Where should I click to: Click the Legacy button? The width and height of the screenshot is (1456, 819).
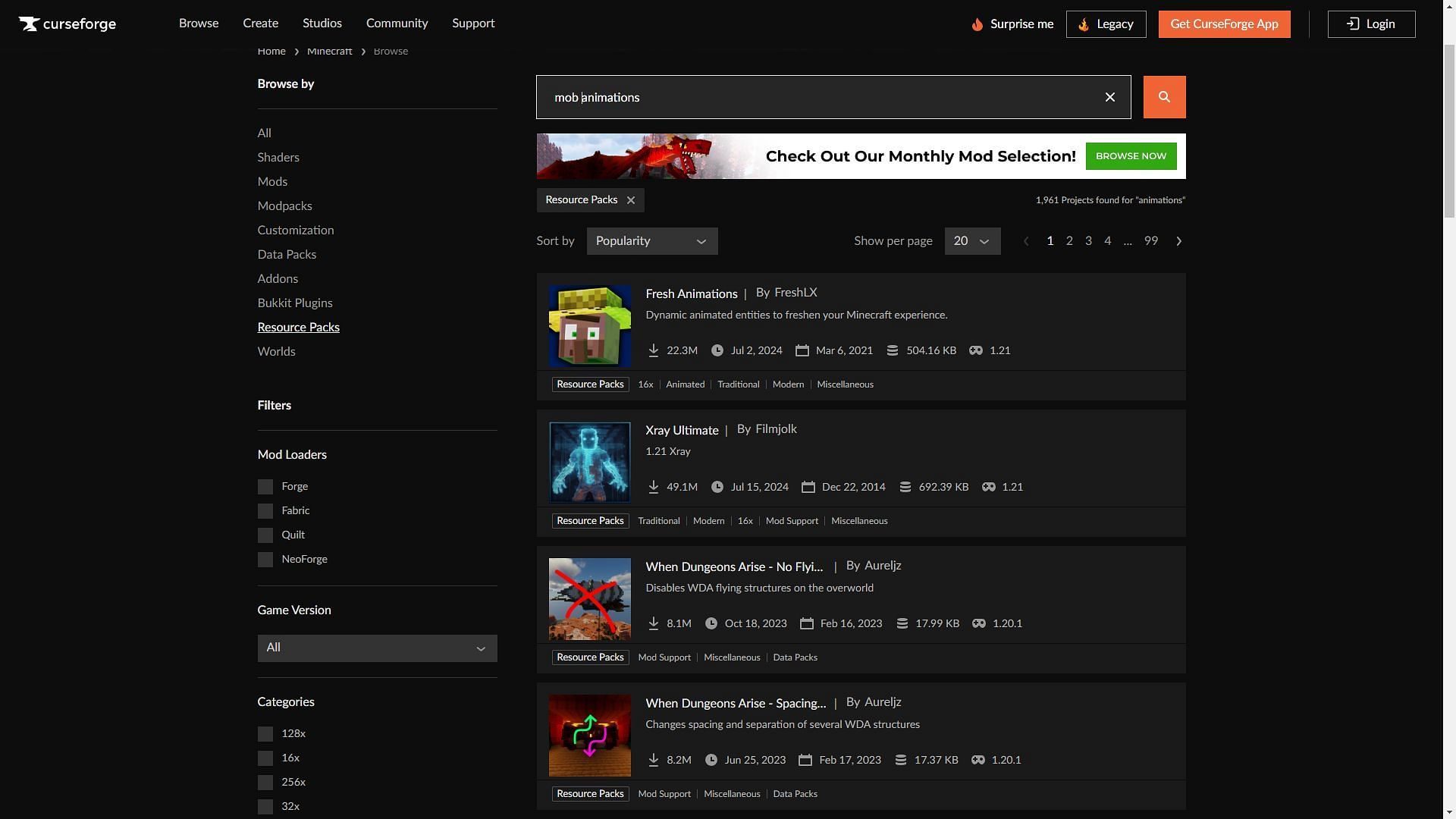(x=1106, y=24)
